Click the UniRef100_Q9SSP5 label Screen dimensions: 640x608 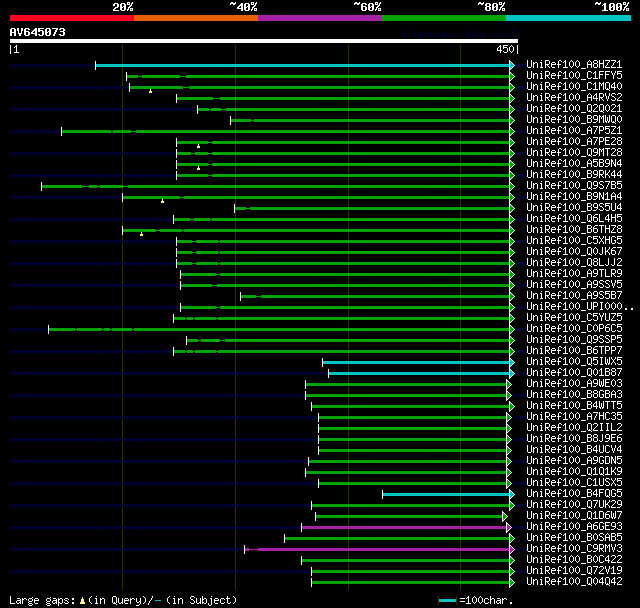coord(574,340)
